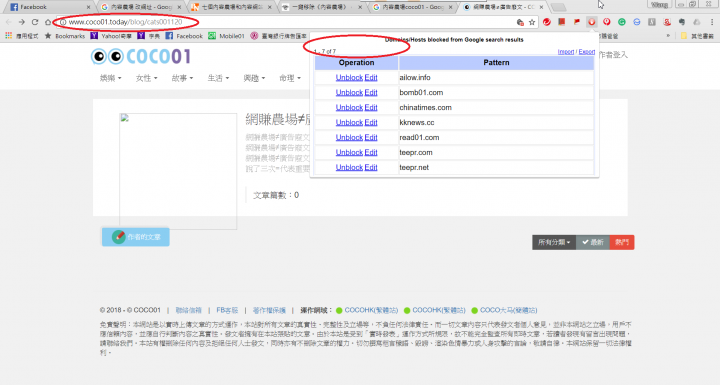Close the Facebook tab
The height and width of the screenshot is (385, 720).
click(88, 7)
